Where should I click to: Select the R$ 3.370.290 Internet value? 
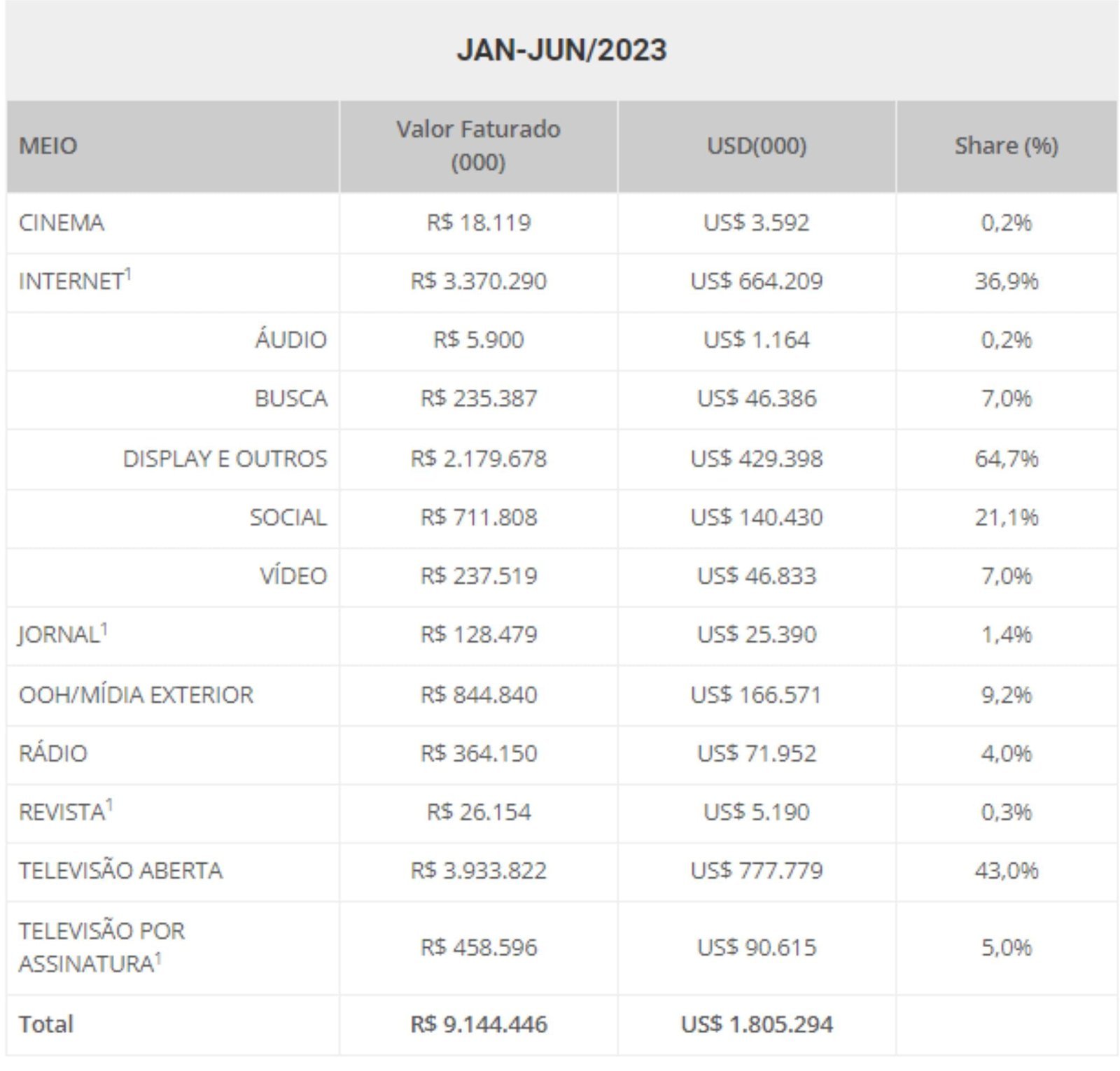click(x=478, y=281)
